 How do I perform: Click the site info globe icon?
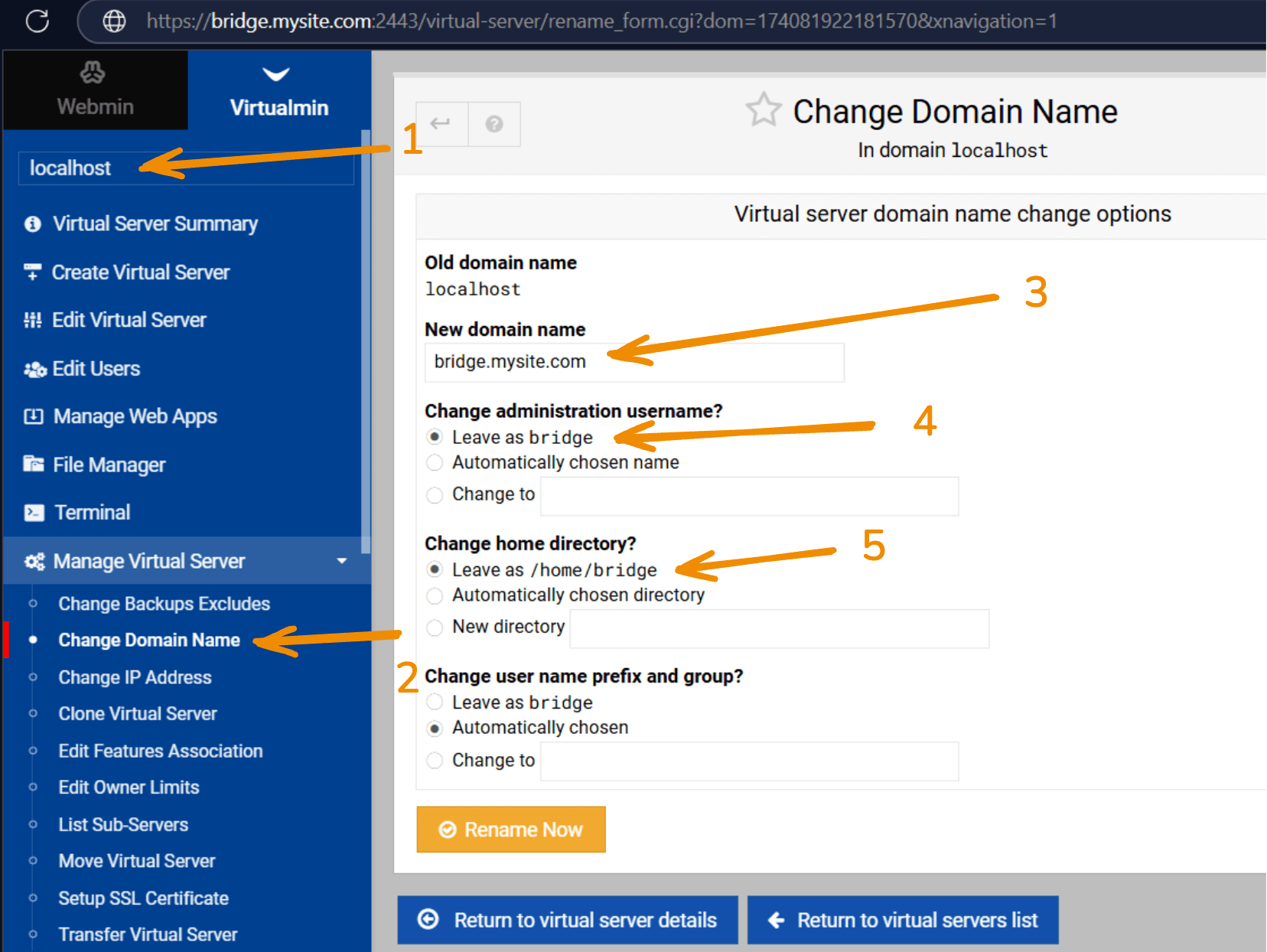point(114,21)
